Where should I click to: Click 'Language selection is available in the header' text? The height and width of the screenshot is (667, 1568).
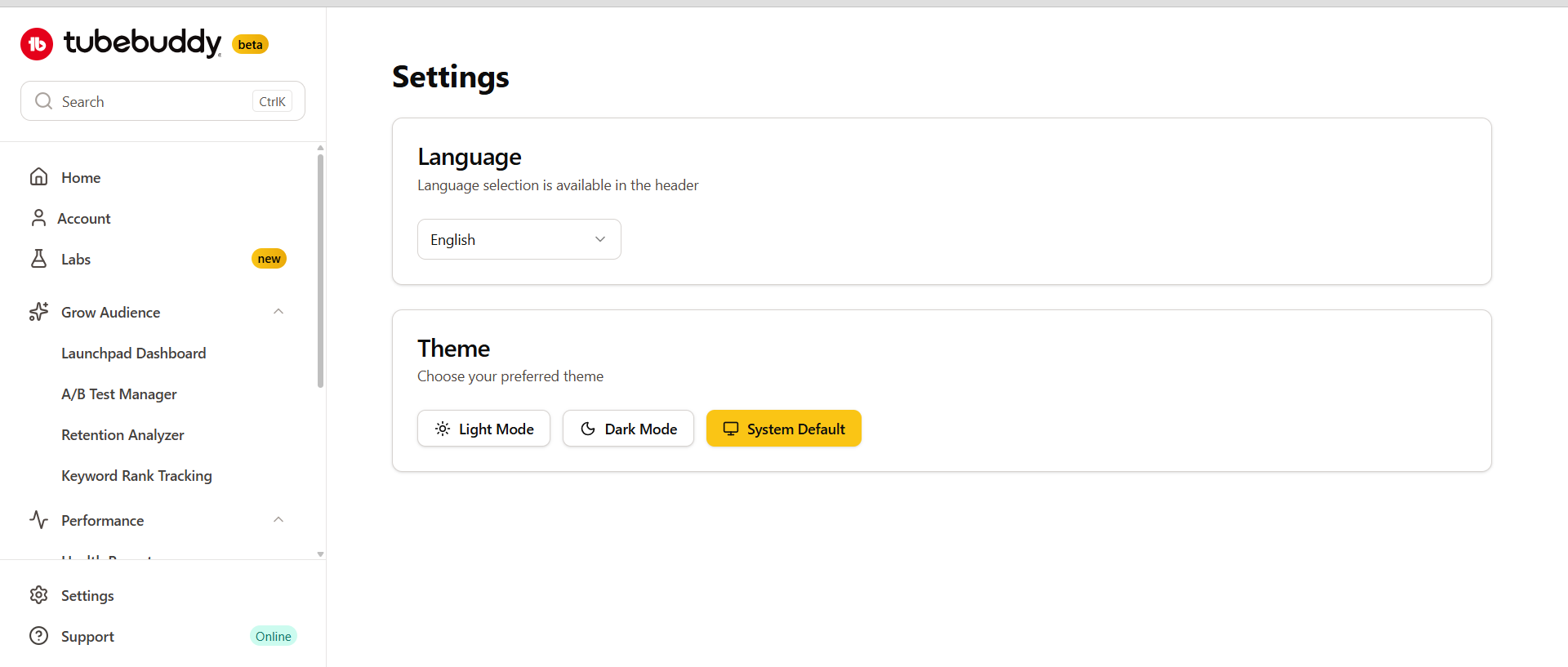558,185
